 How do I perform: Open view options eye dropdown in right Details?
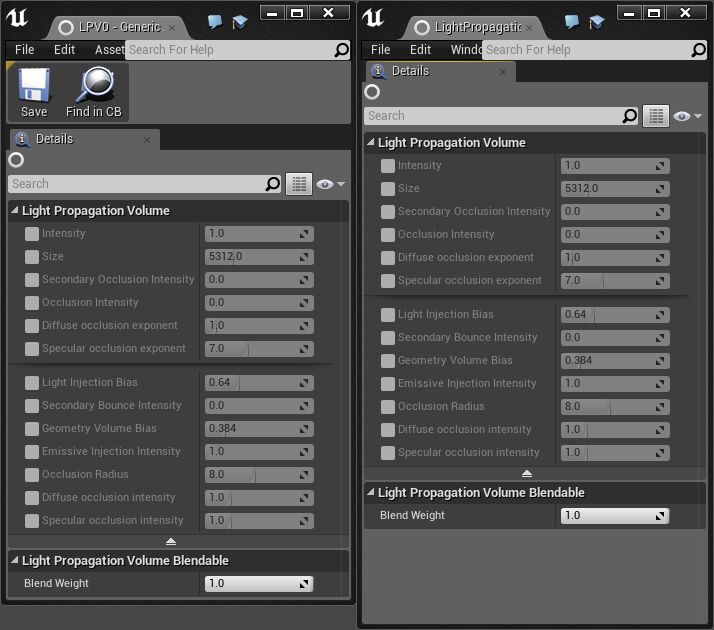click(x=688, y=117)
